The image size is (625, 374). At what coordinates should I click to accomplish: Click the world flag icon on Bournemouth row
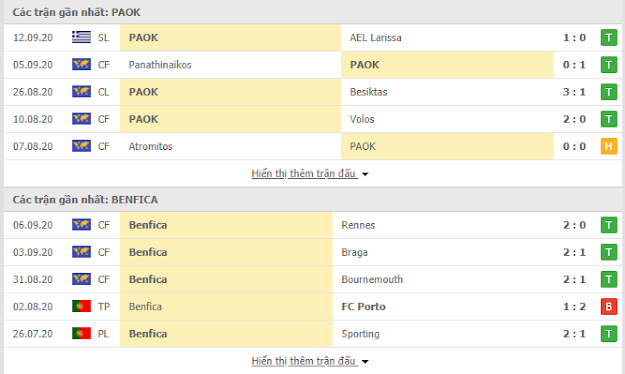[81, 279]
